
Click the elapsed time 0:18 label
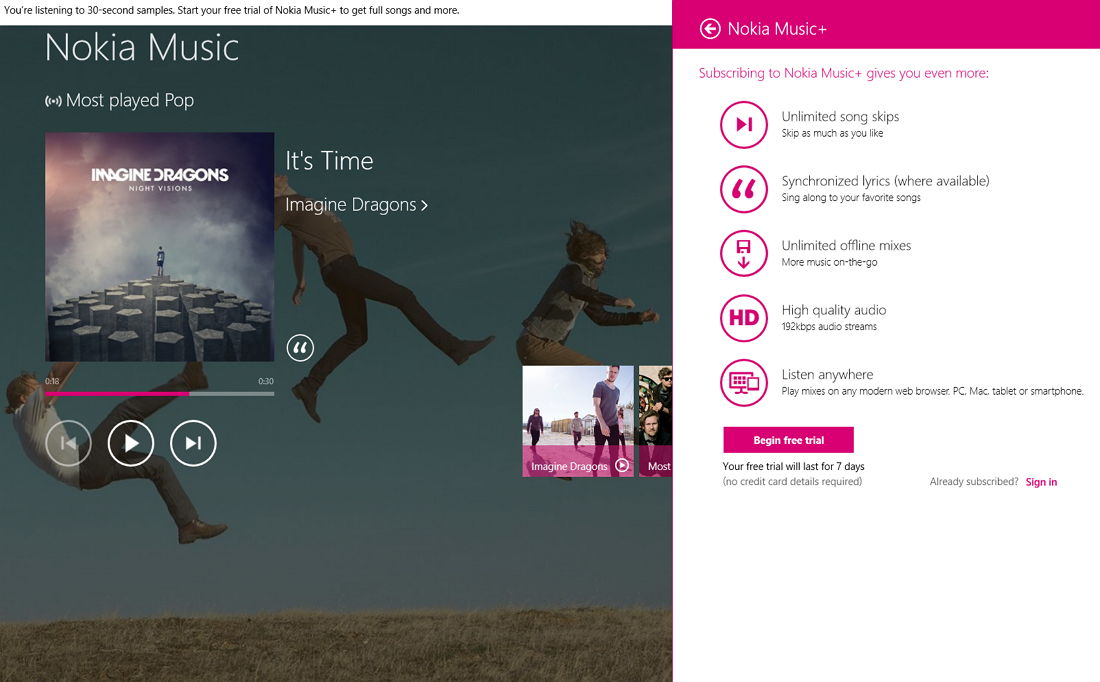coord(52,381)
